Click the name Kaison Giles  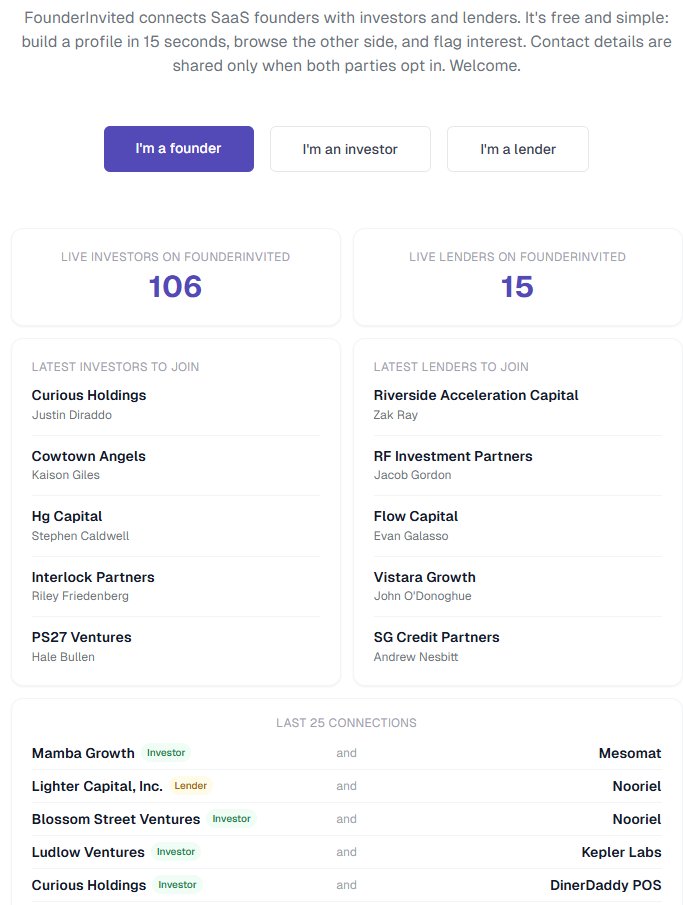pyautogui.click(x=66, y=475)
